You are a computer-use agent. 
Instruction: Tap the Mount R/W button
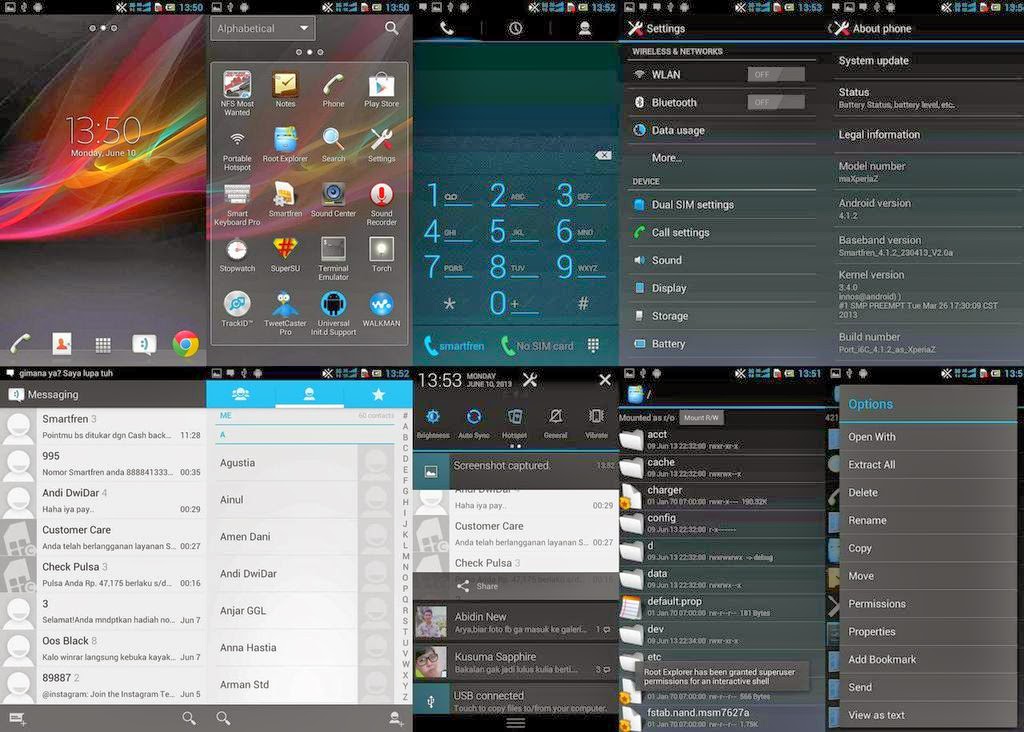pyautogui.click(x=701, y=417)
